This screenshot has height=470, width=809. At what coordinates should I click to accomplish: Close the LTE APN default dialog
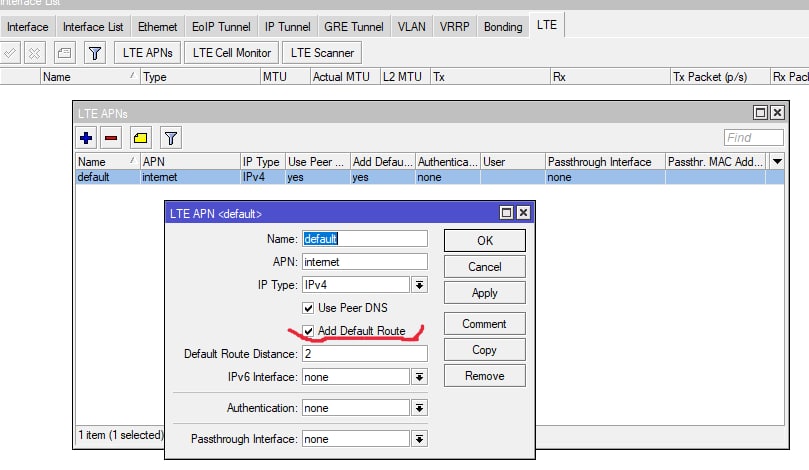coord(523,213)
